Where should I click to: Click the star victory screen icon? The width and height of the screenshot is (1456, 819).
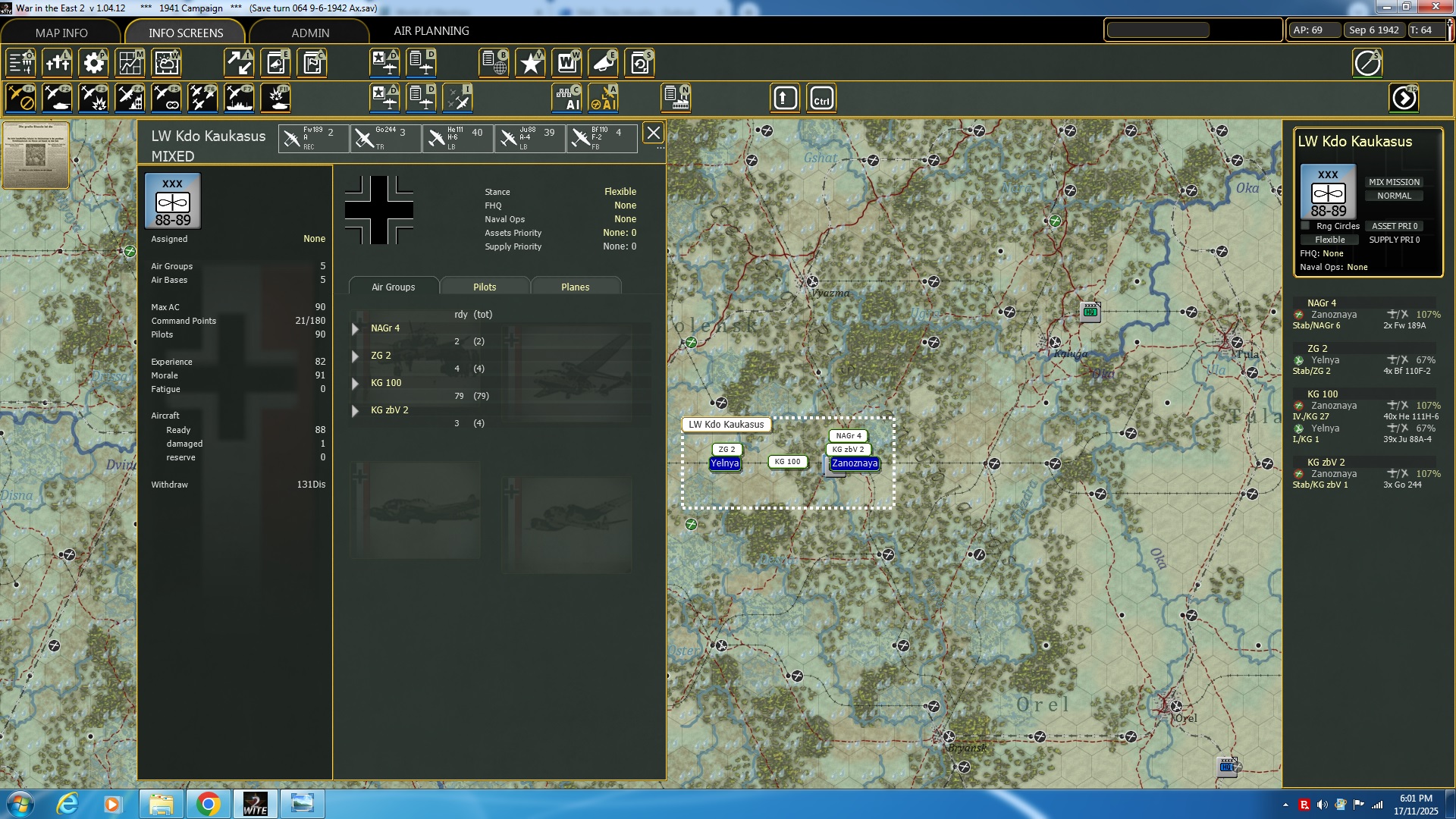coord(530,63)
